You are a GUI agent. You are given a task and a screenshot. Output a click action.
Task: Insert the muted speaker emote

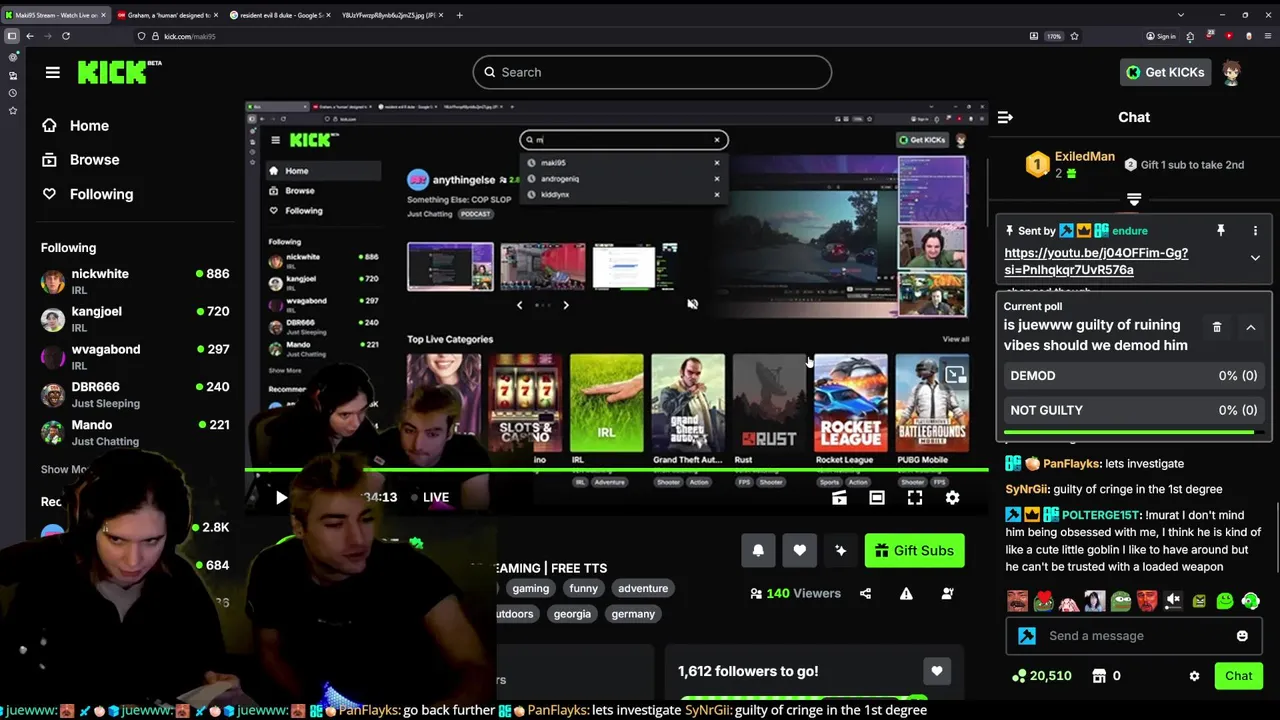tap(1173, 601)
